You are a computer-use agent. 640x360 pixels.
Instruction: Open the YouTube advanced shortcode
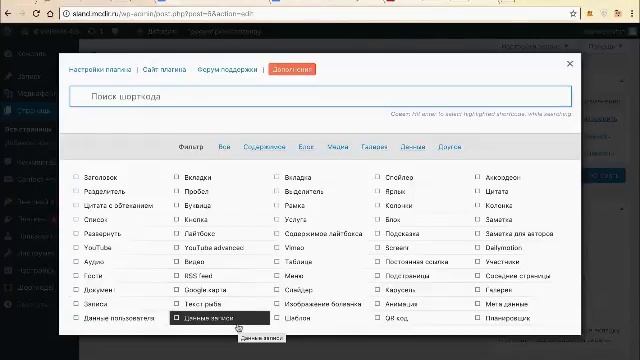pyautogui.click(x=214, y=248)
